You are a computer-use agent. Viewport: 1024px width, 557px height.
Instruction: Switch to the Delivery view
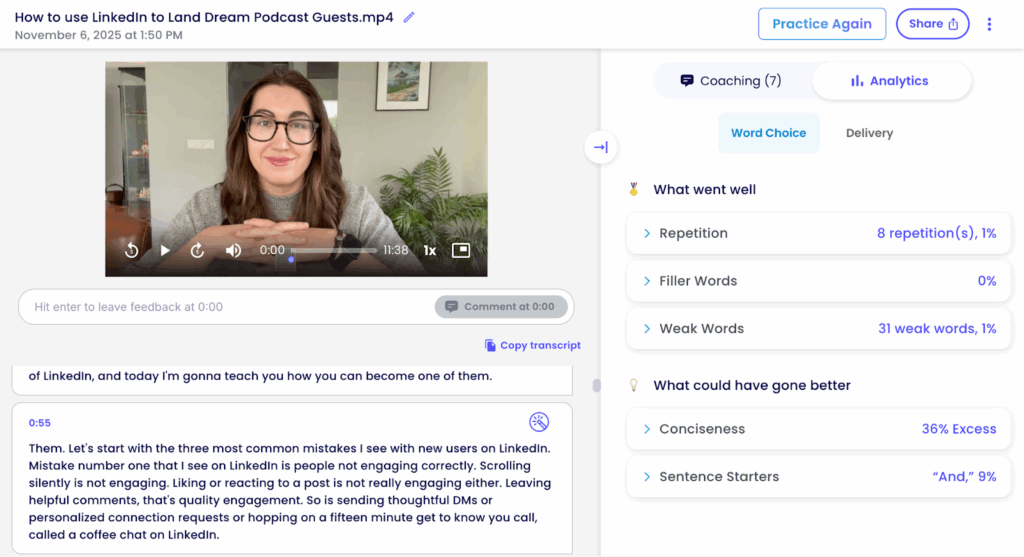click(869, 133)
